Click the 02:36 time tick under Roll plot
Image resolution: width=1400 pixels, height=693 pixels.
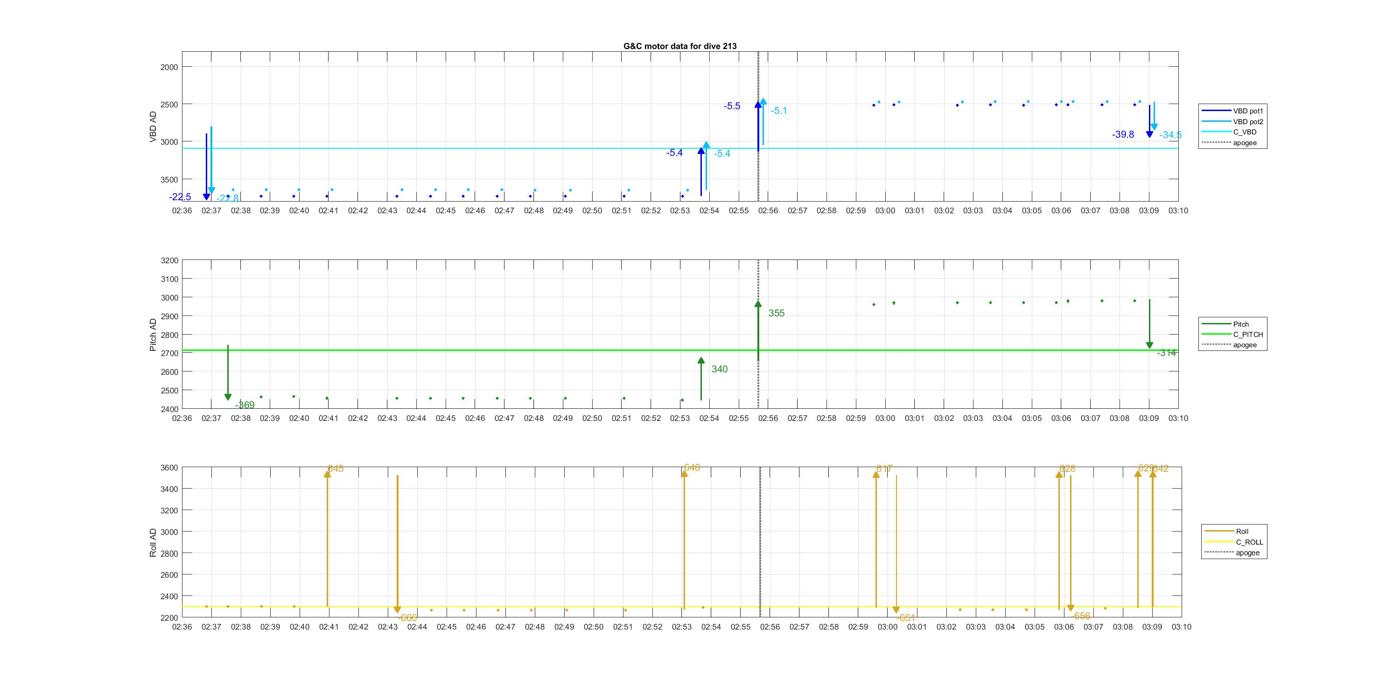[x=182, y=627]
